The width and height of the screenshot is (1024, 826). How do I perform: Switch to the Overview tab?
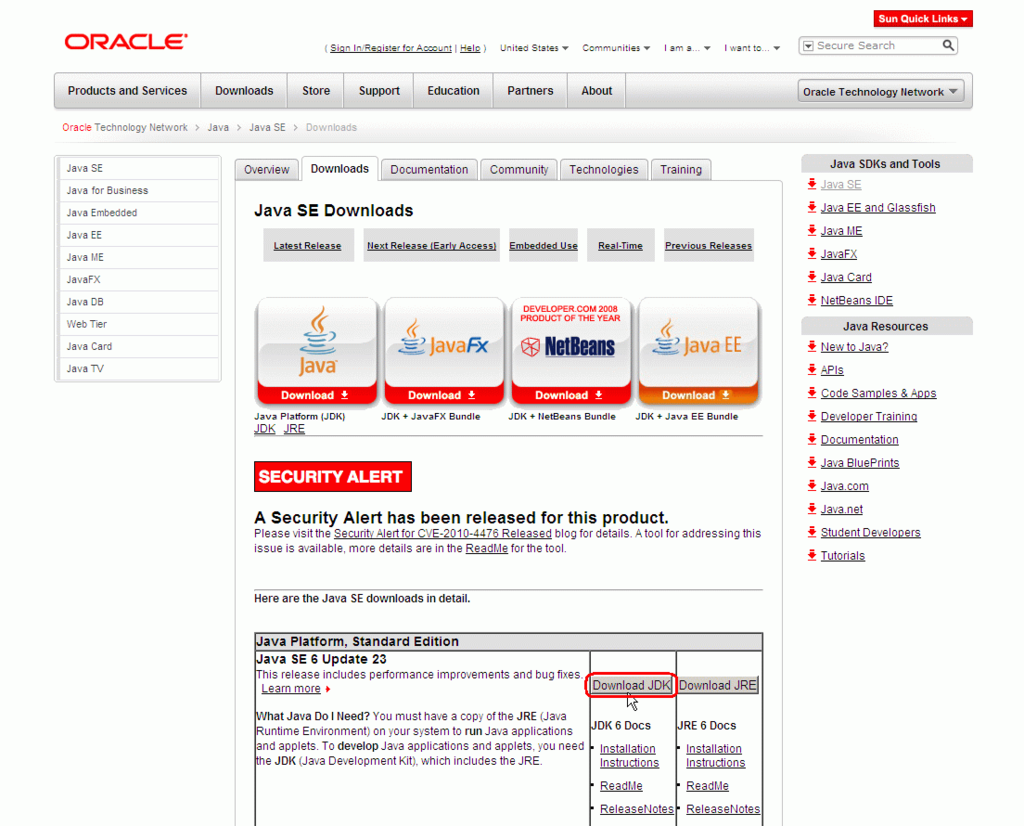(266, 170)
